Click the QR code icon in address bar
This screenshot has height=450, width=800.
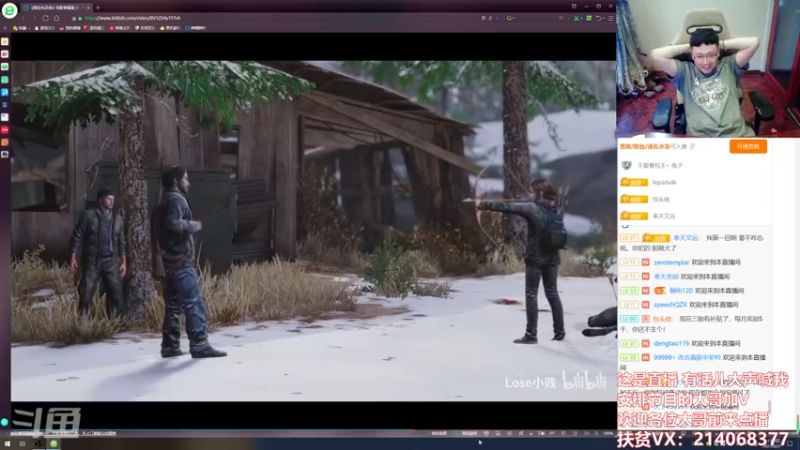pos(484,18)
